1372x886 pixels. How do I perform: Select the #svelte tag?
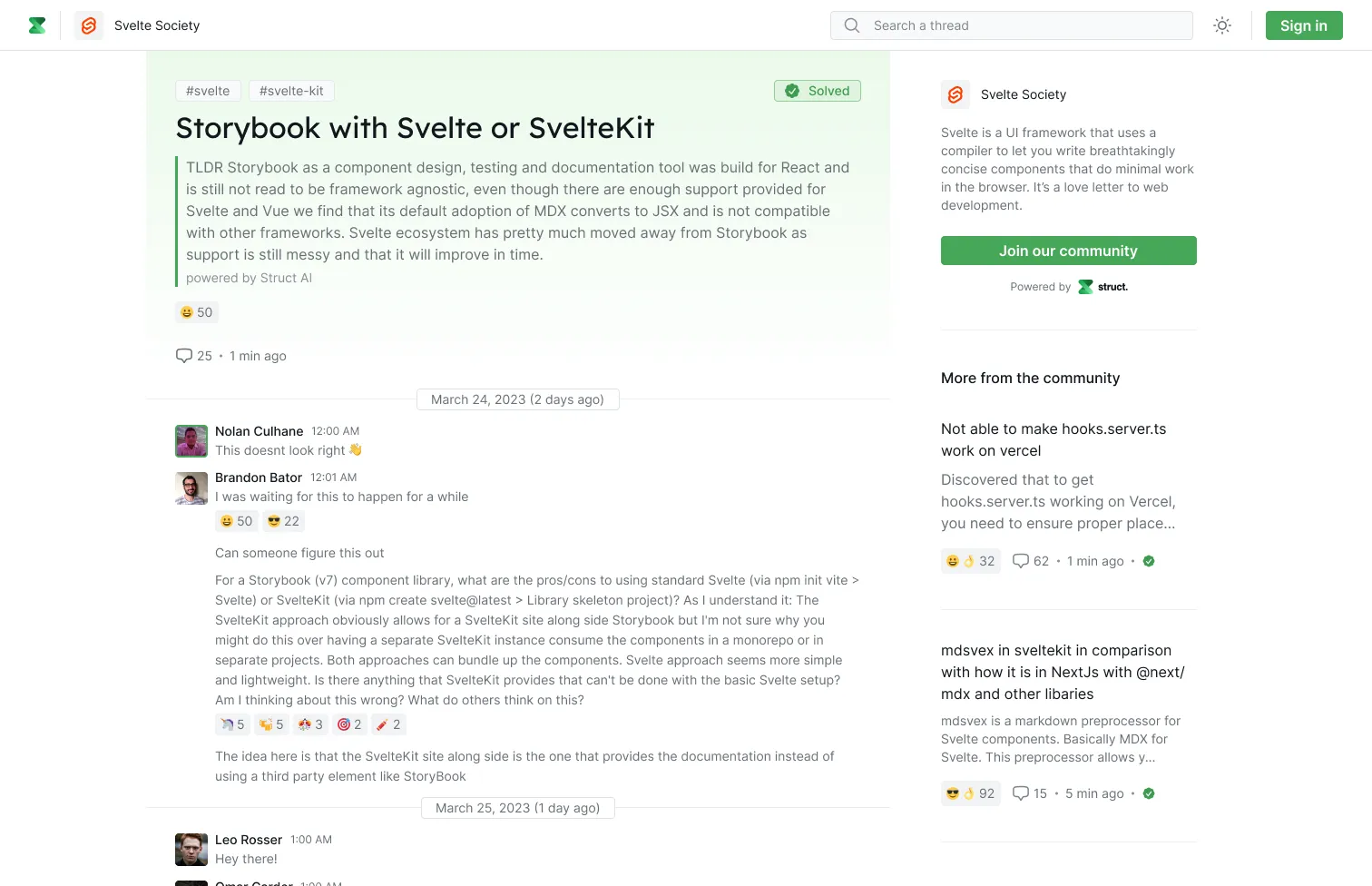[x=208, y=91]
